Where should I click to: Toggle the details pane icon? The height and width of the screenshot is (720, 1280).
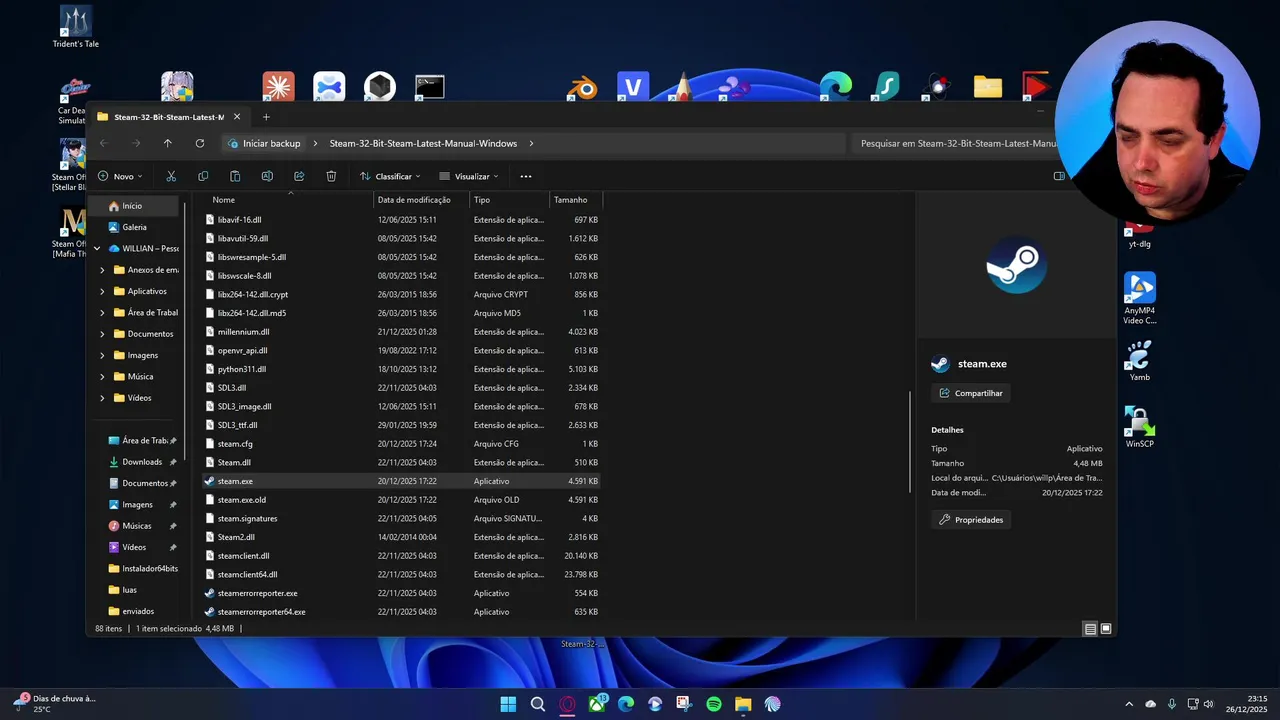1059,176
